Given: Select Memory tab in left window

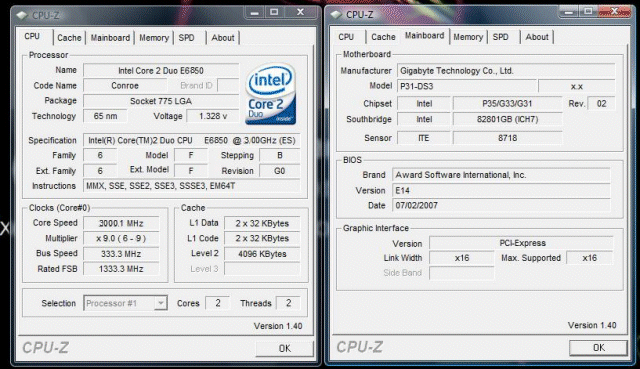Looking at the screenshot, I should (154, 38).
